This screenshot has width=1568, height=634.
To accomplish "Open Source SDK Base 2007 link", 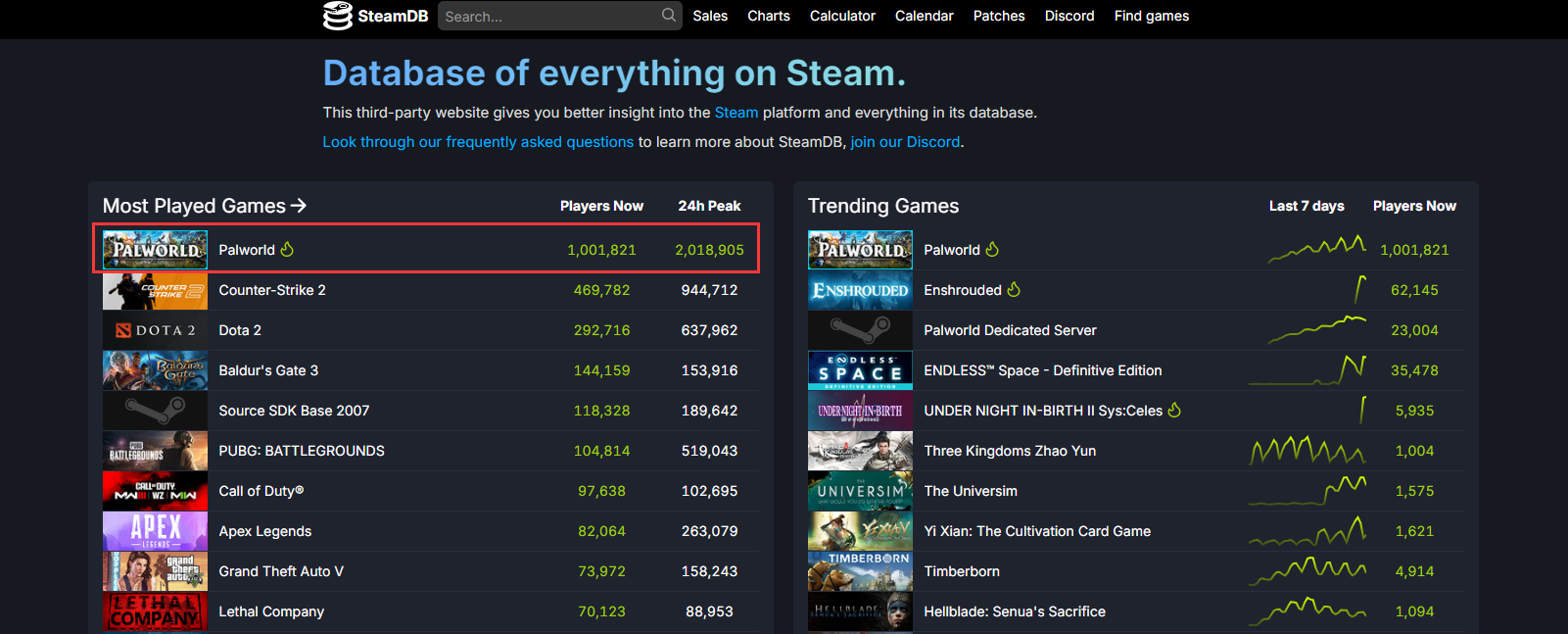I will 294,411.
